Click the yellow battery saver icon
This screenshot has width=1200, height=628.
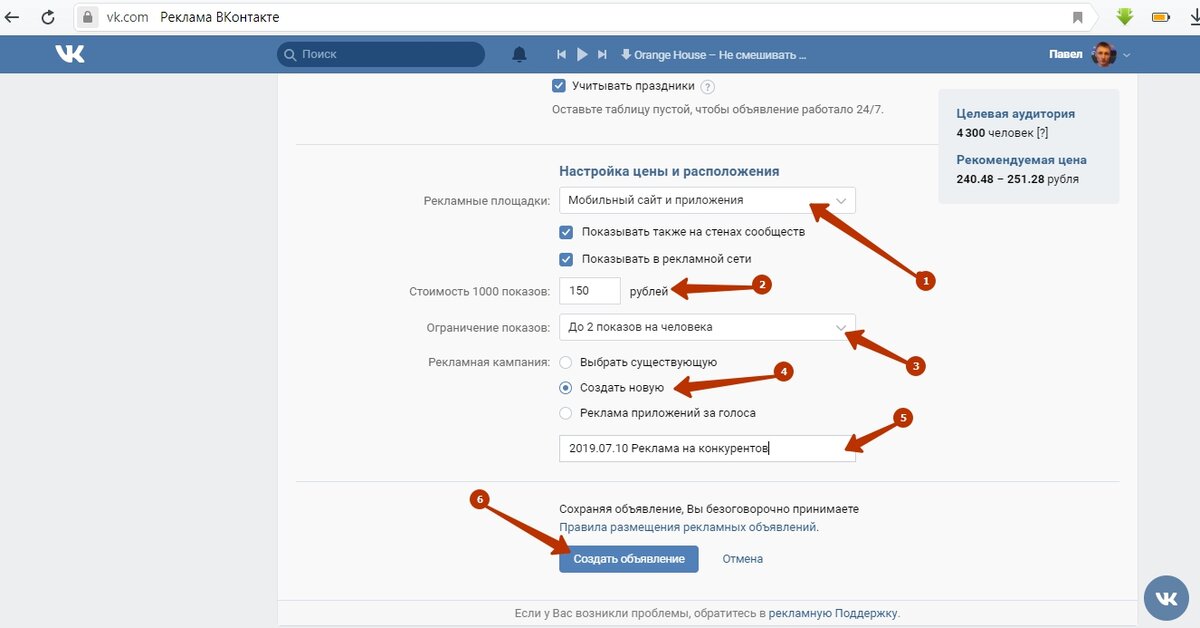1160,17
